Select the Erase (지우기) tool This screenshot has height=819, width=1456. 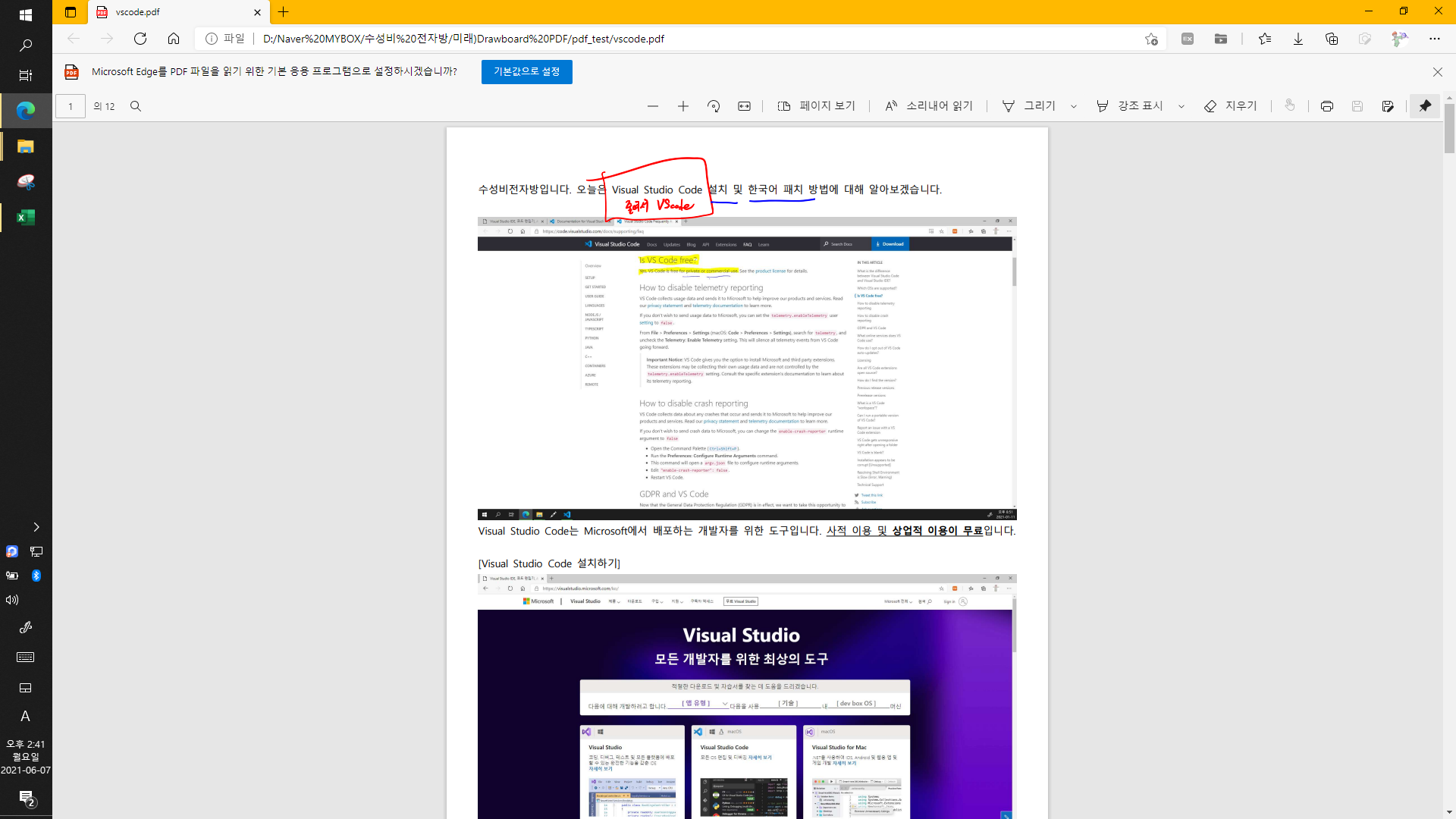pos(1230,106)
